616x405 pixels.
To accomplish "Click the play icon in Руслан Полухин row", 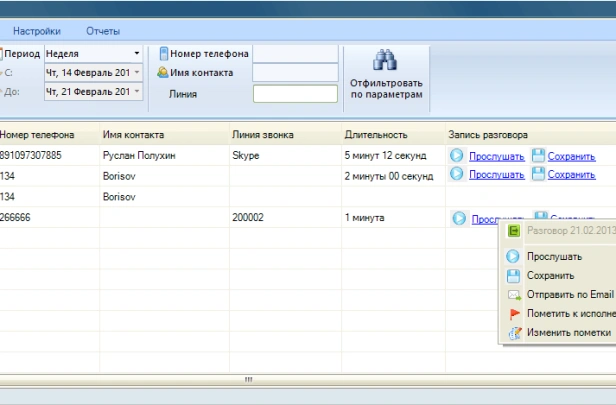I will click(457, 156).
